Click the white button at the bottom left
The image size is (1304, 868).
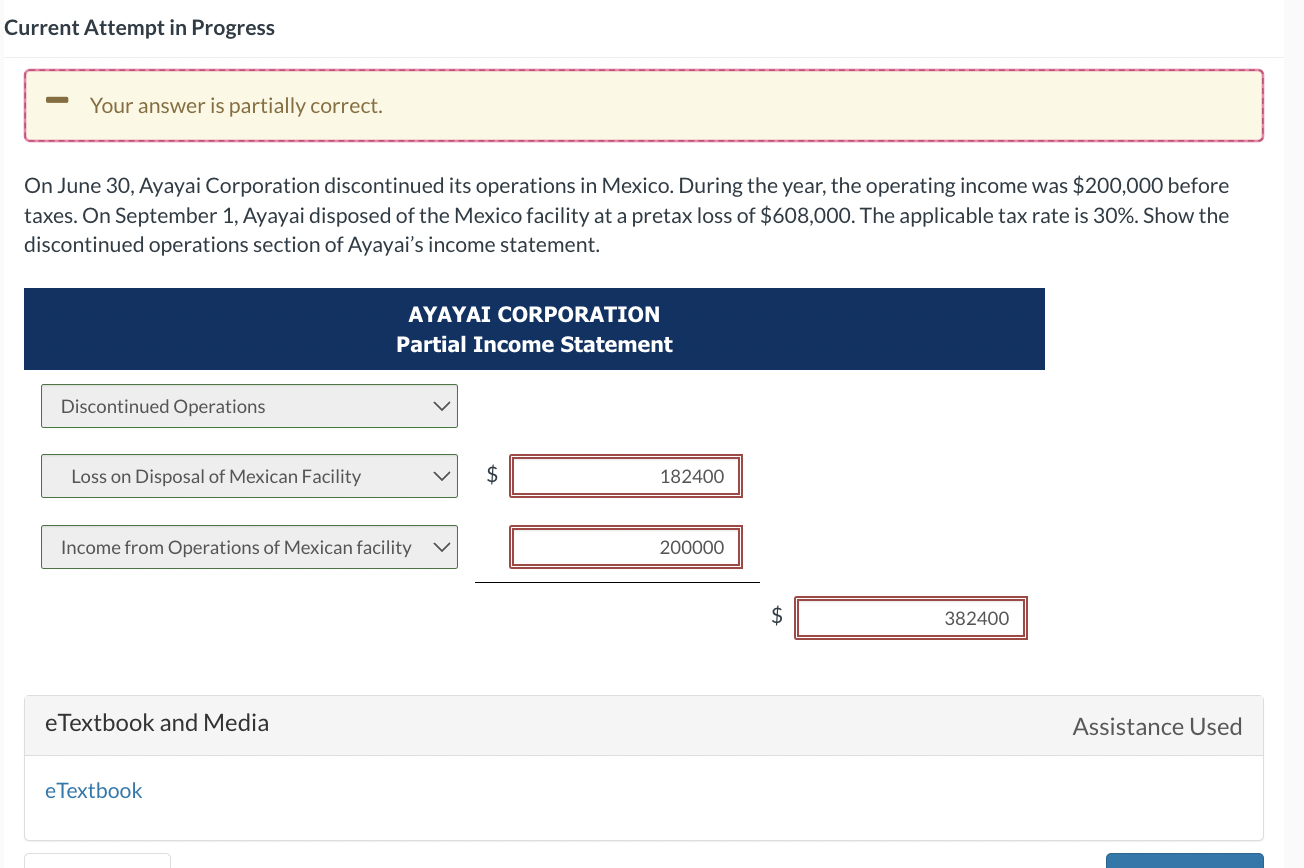[x=97, y=862]
